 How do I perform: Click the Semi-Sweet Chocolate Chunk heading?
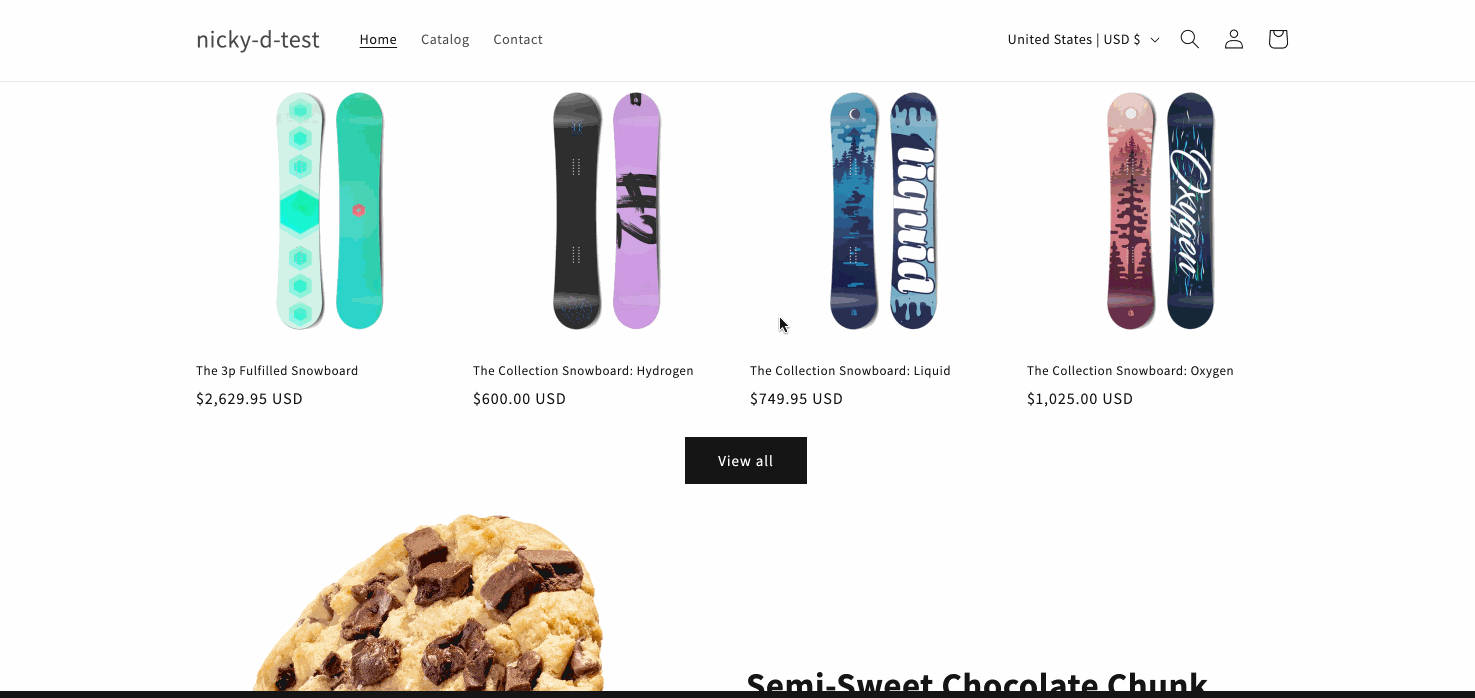click(977, 682)
